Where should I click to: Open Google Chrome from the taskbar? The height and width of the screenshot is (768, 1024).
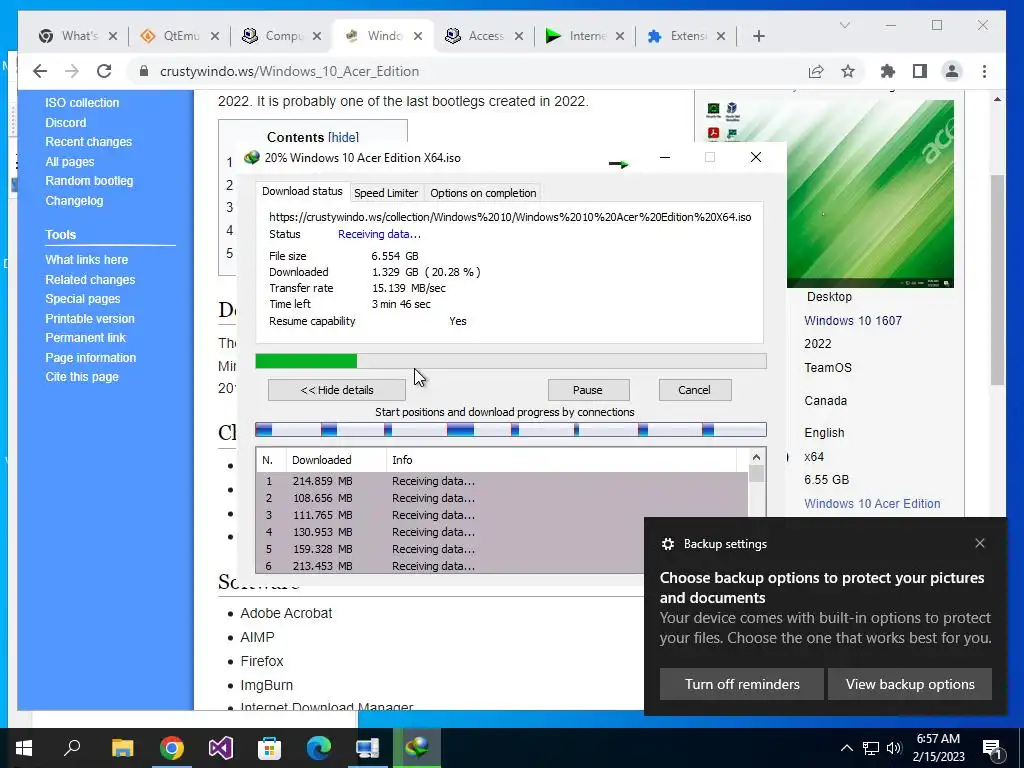171,748
